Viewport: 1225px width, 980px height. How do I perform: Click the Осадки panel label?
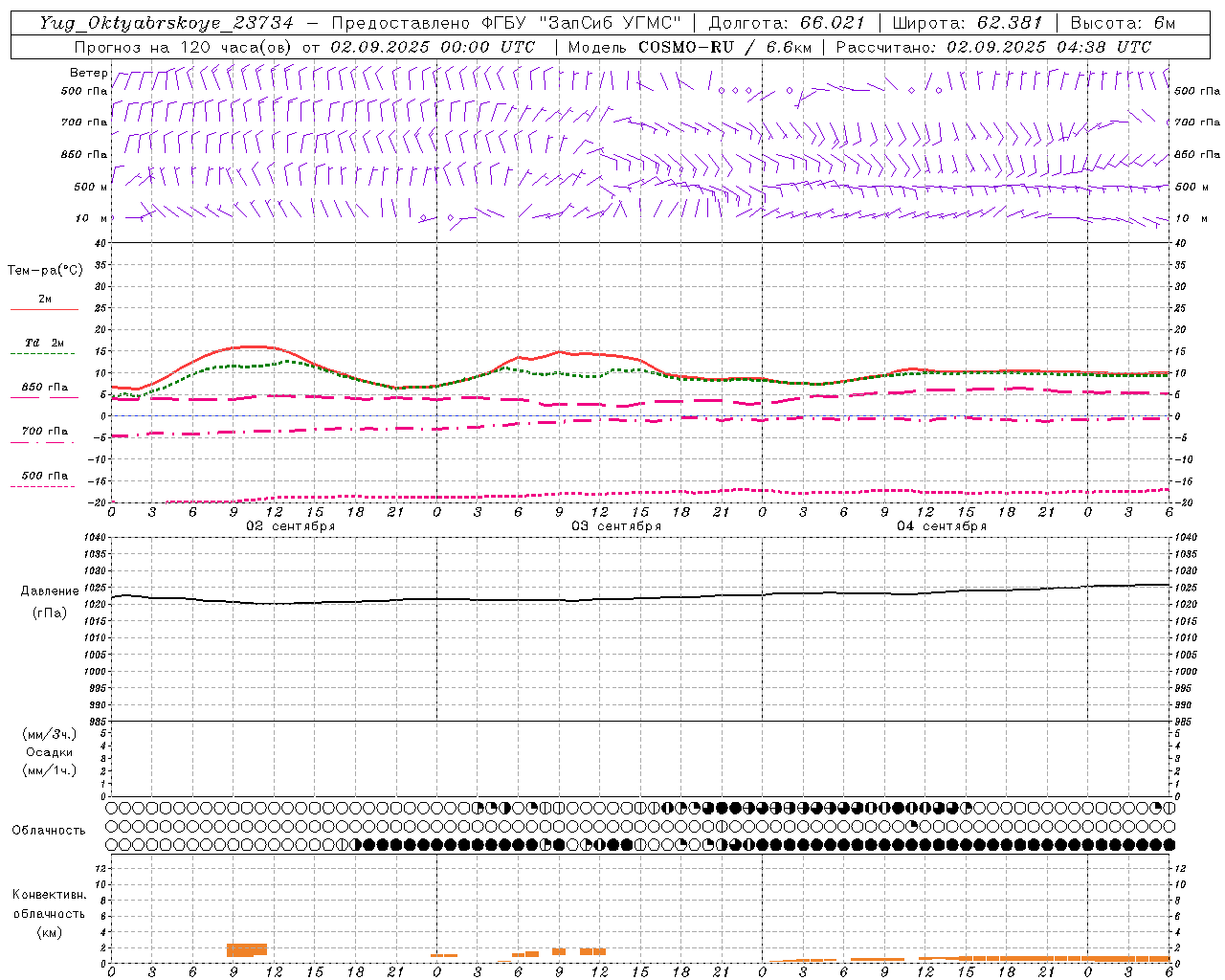coord(50,752)
